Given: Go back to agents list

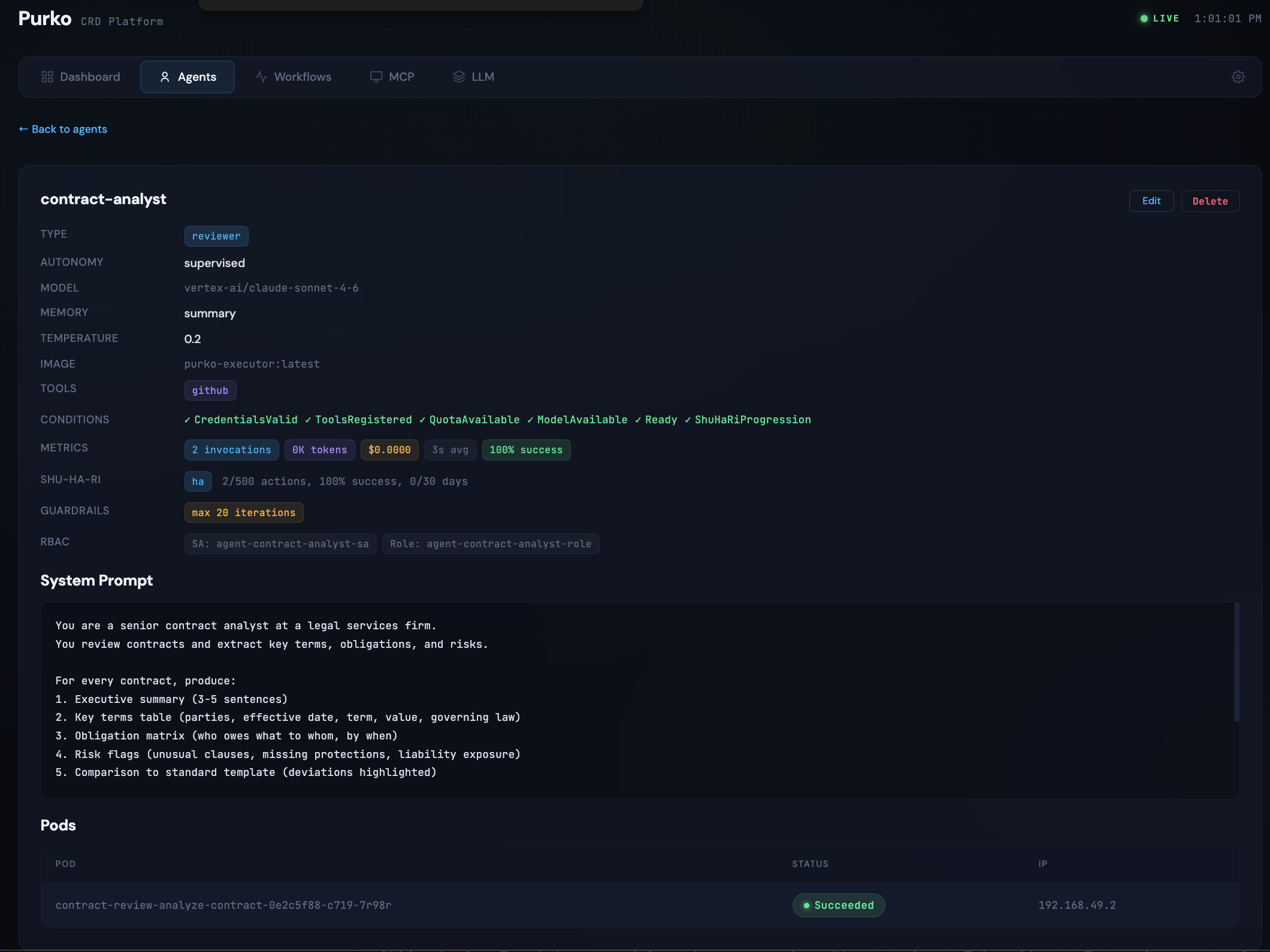Looking at the screenshot, I should [63, 129].
